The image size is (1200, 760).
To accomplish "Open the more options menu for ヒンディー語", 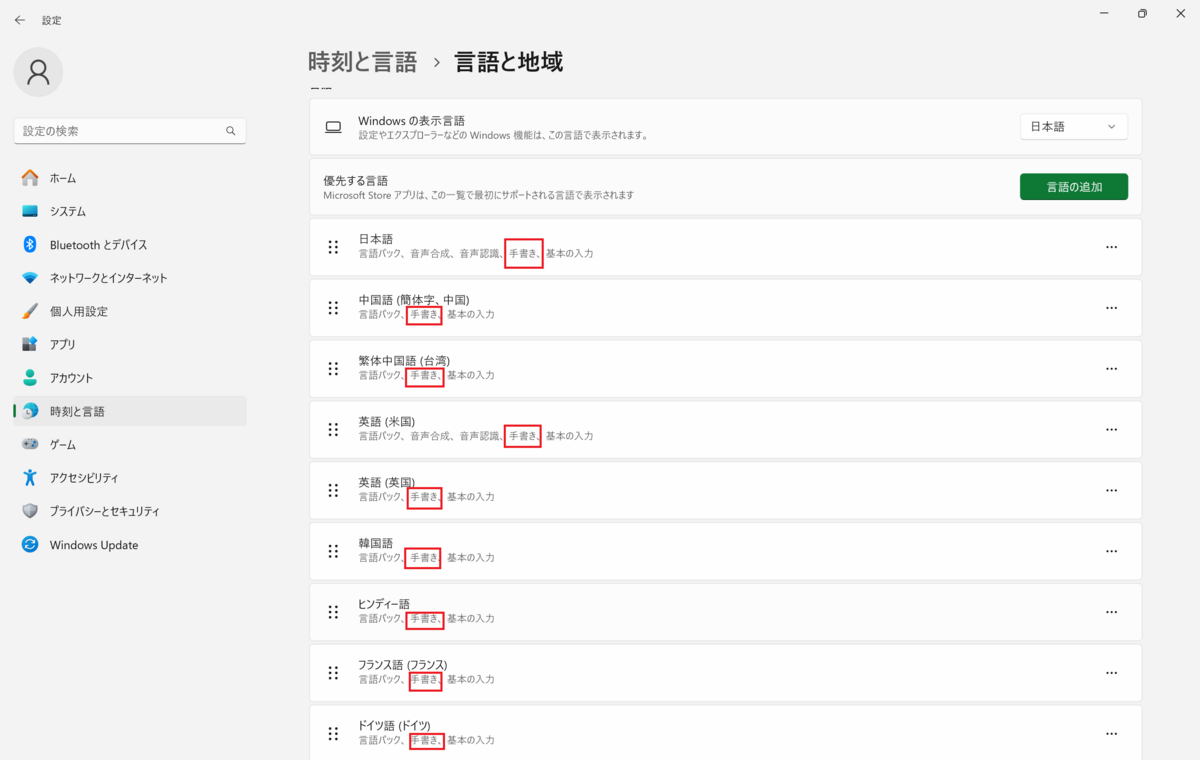I will tap(1111, 612).
